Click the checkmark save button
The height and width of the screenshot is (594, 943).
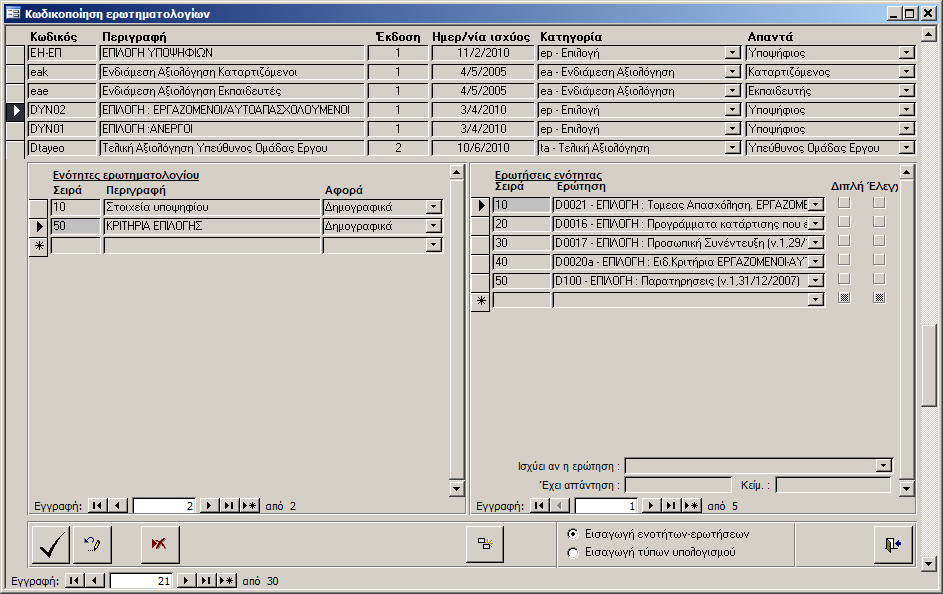click(51, 544)
